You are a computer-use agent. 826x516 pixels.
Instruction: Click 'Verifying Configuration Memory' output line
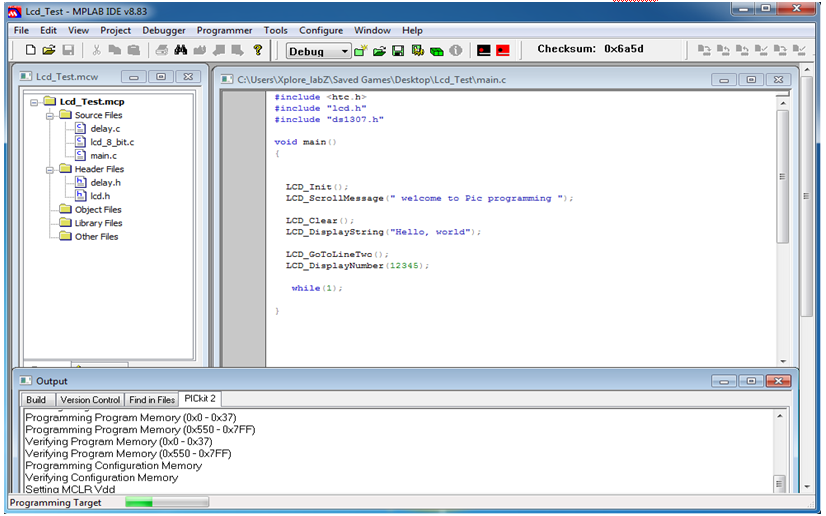click(102, 478)
